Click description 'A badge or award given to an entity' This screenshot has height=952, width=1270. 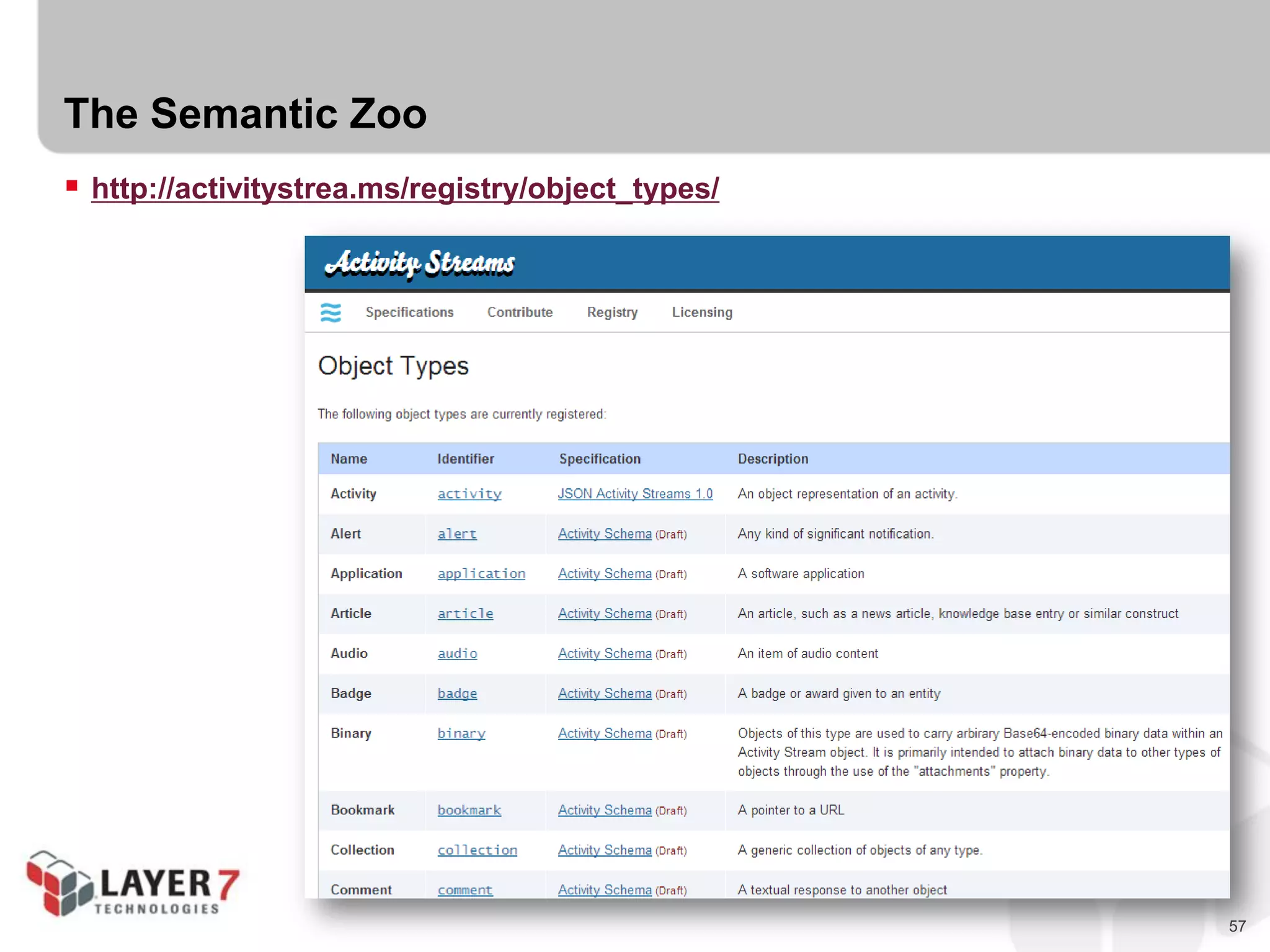coord(838,694)
